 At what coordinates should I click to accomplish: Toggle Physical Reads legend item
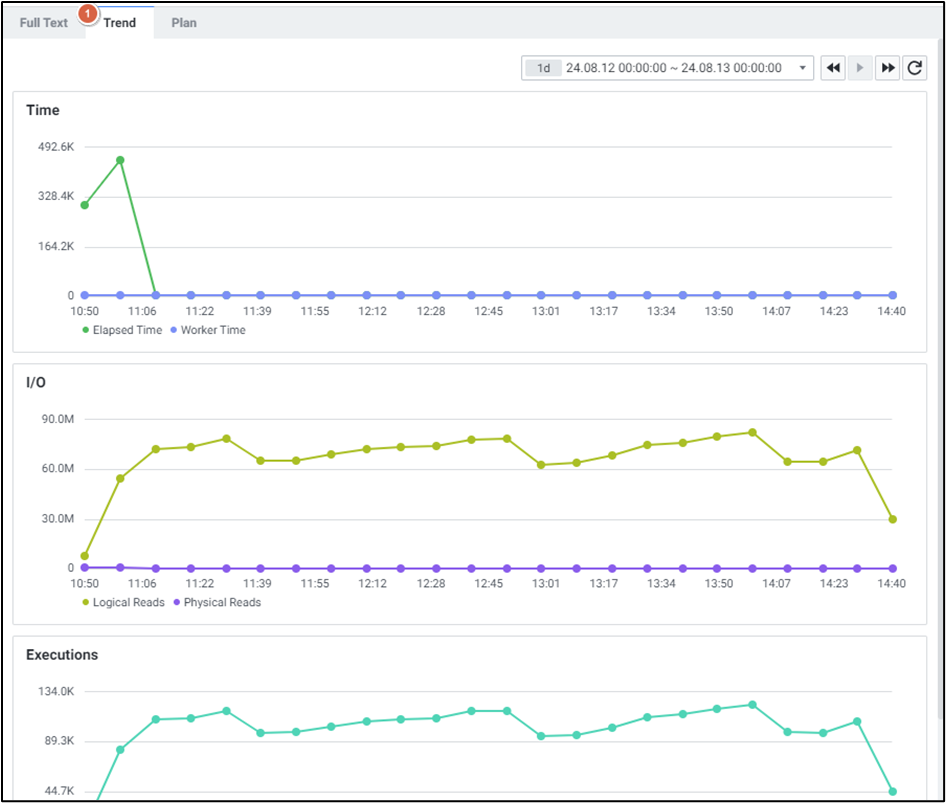tap(217, 603)
